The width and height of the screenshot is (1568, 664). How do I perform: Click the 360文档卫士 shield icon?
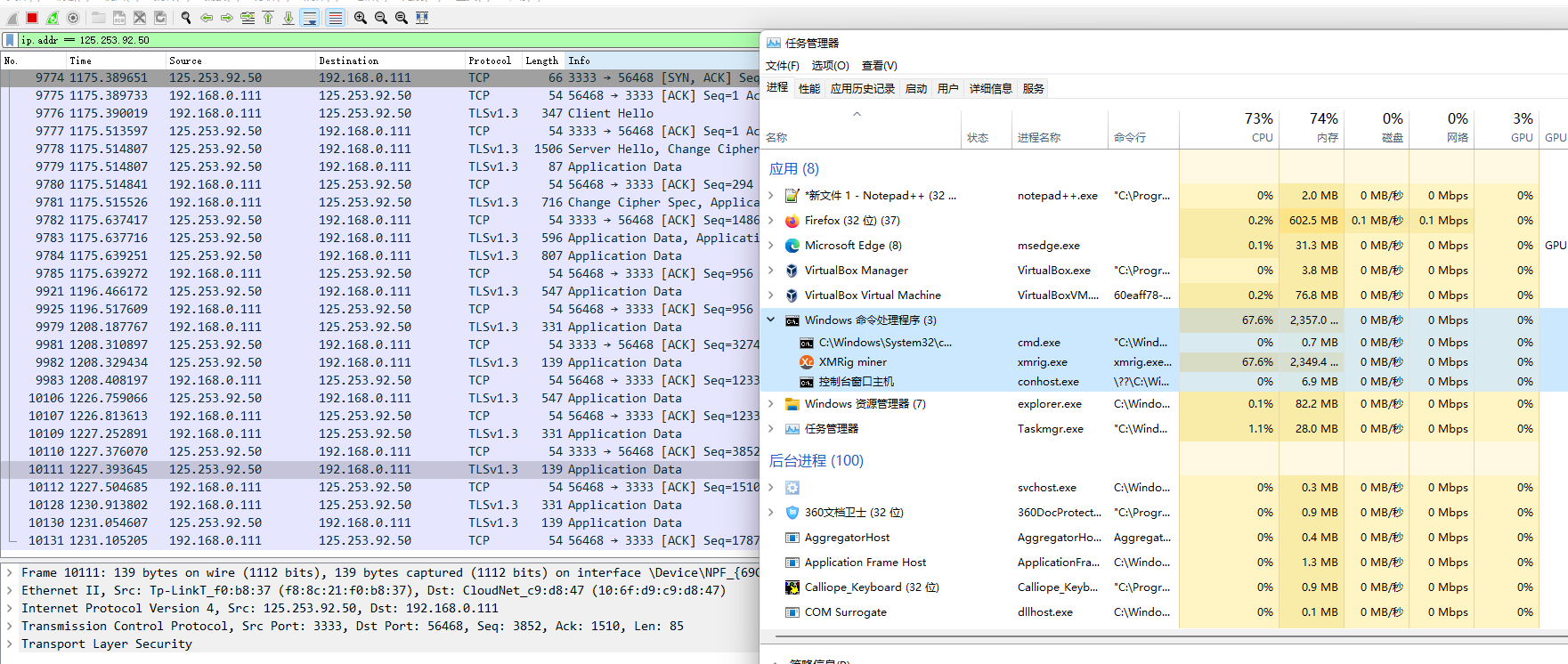[792, 513]
